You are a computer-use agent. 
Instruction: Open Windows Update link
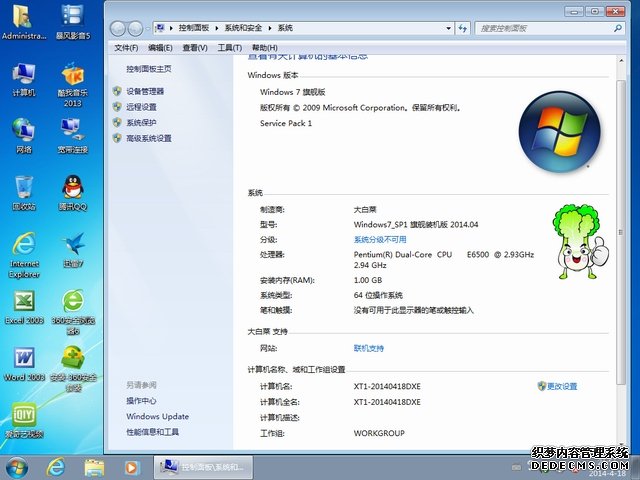158,416
